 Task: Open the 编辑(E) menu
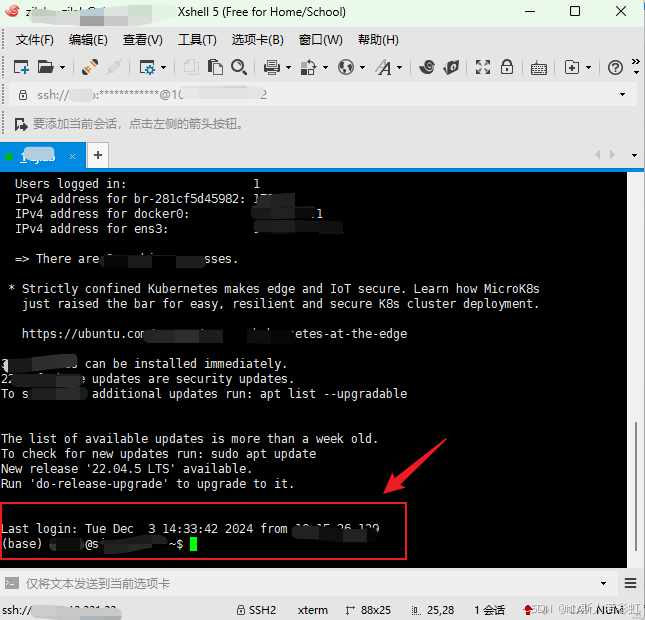(88, 40)
